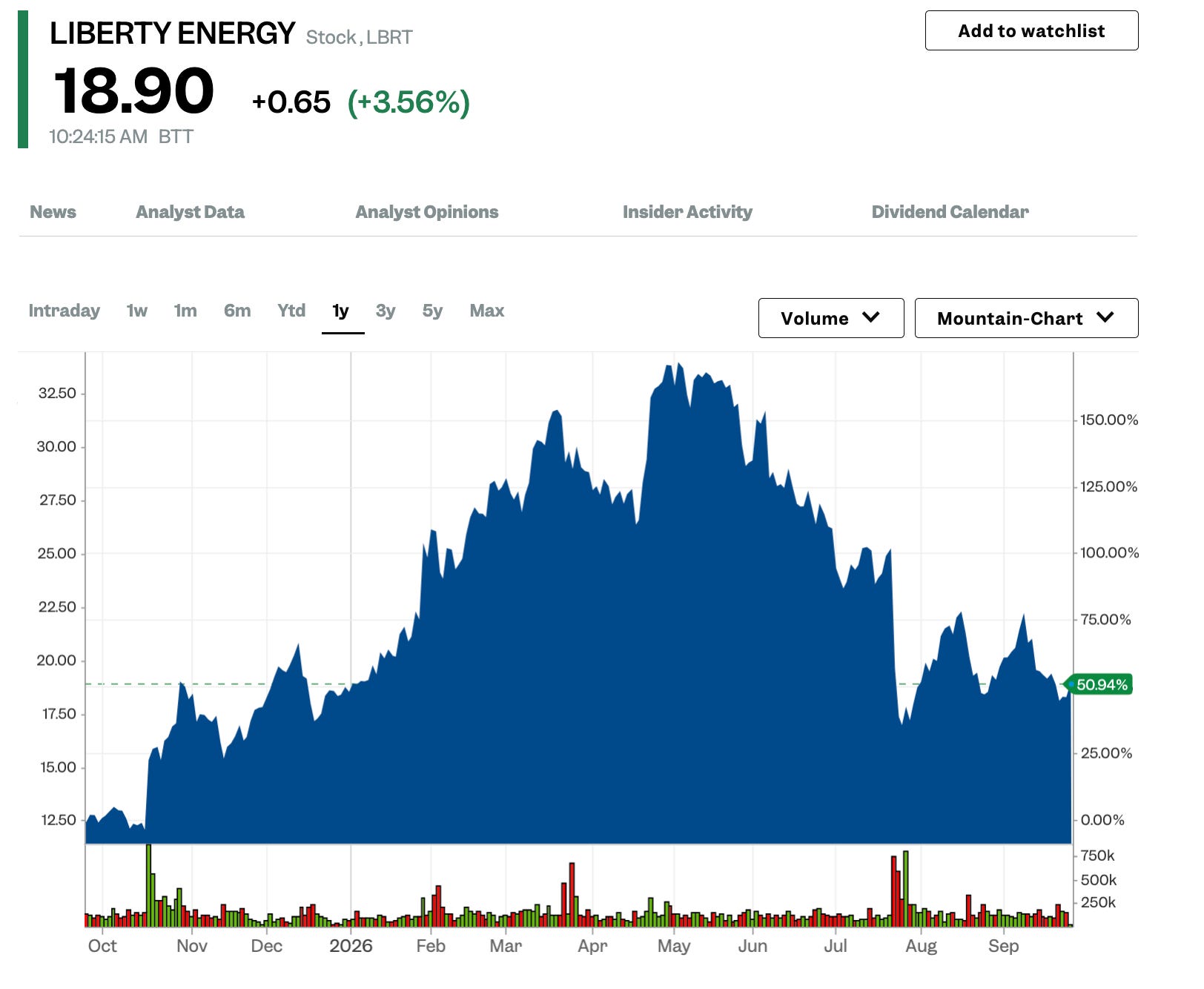Open the Mountain-Chart type dropdown
The height and width of the screenshot is (989, 1204).
pyautogui.click(x=1026, y=318)
